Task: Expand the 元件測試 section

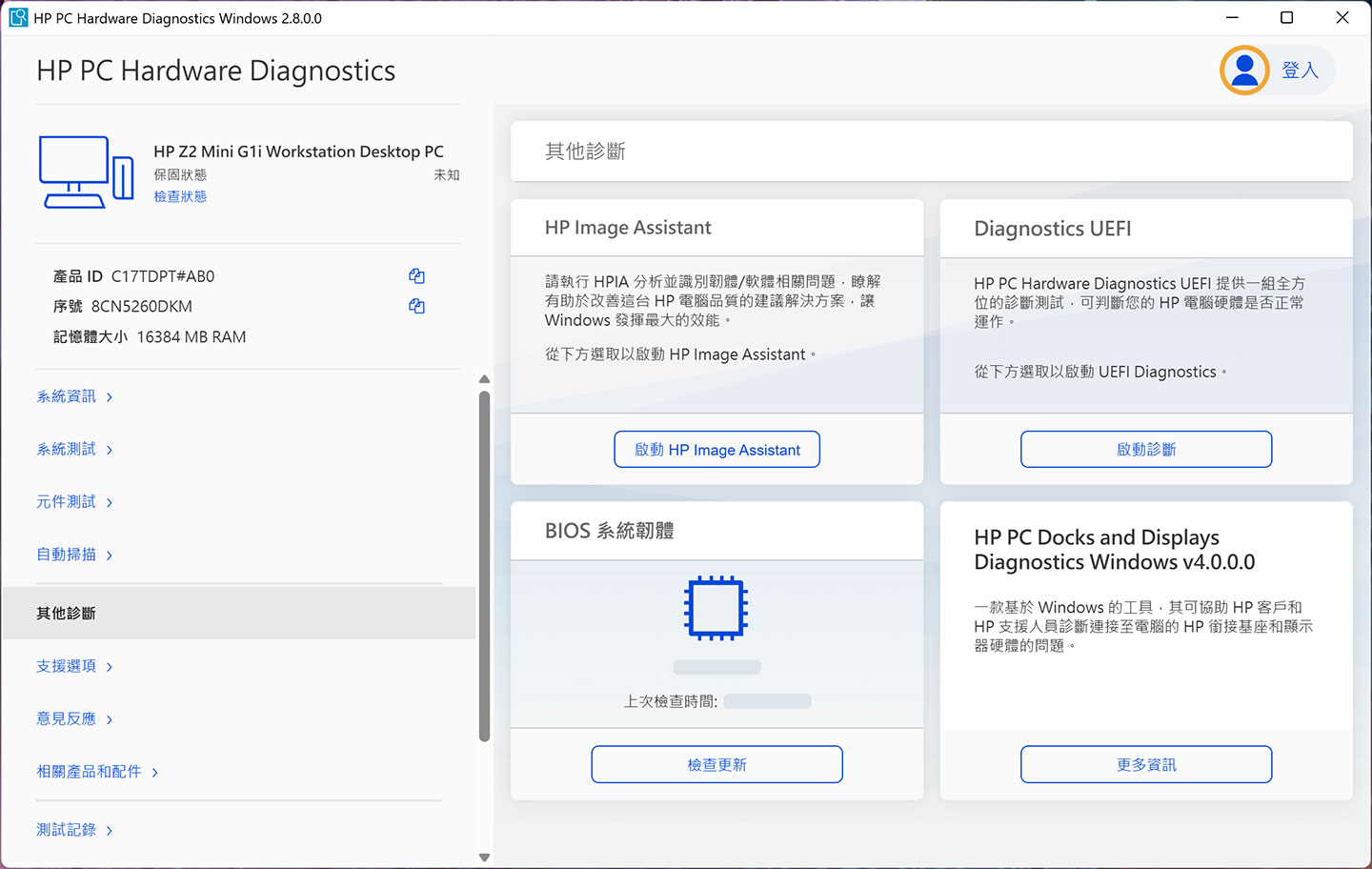Action: (x=67, y=501)
